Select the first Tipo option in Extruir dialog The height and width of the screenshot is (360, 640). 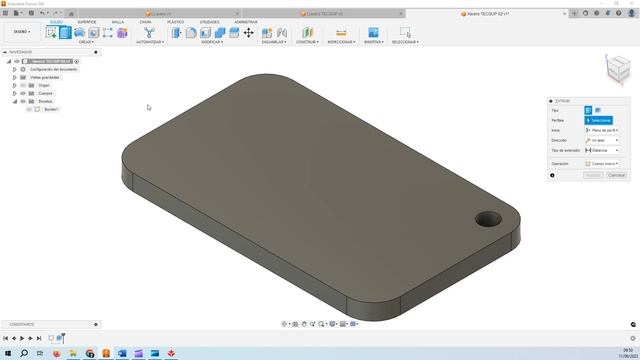tap(588, 110)
